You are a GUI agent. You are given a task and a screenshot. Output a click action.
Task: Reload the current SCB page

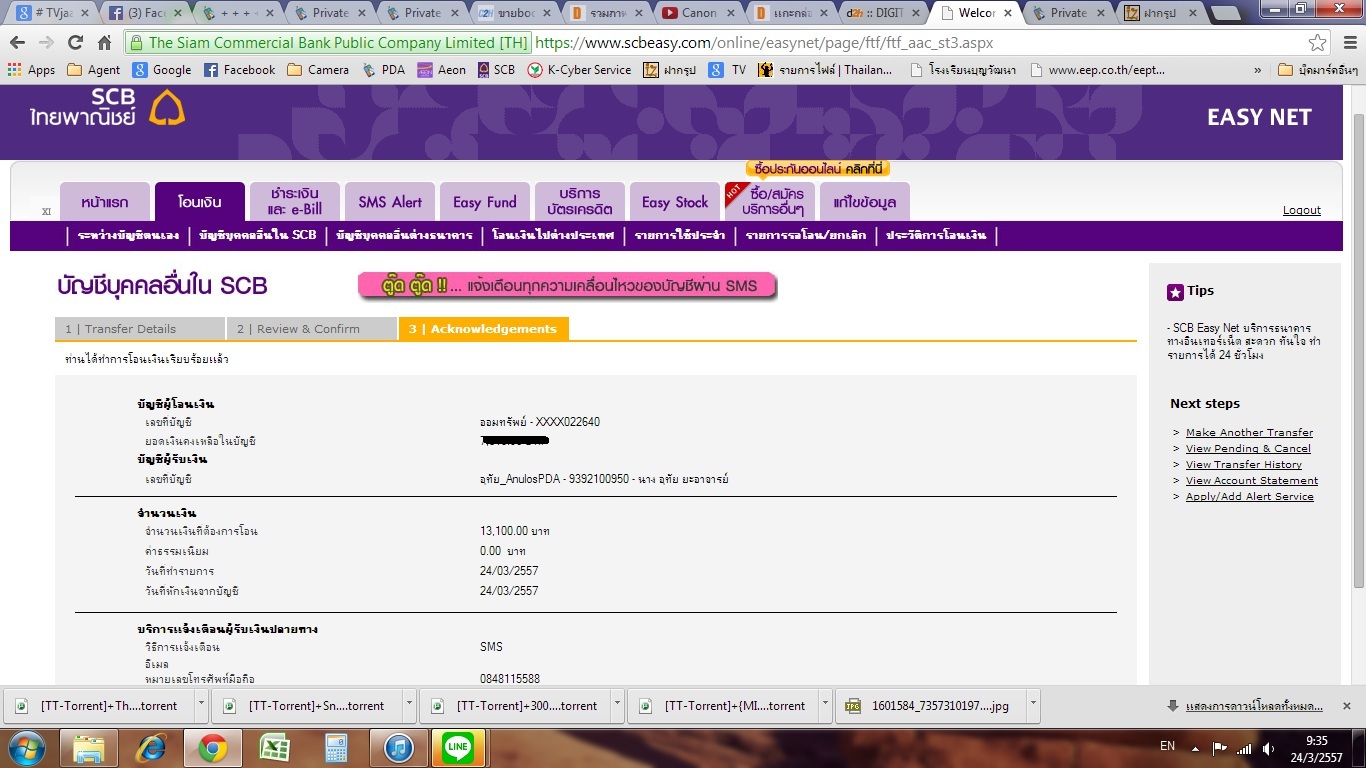coord(75,43)
